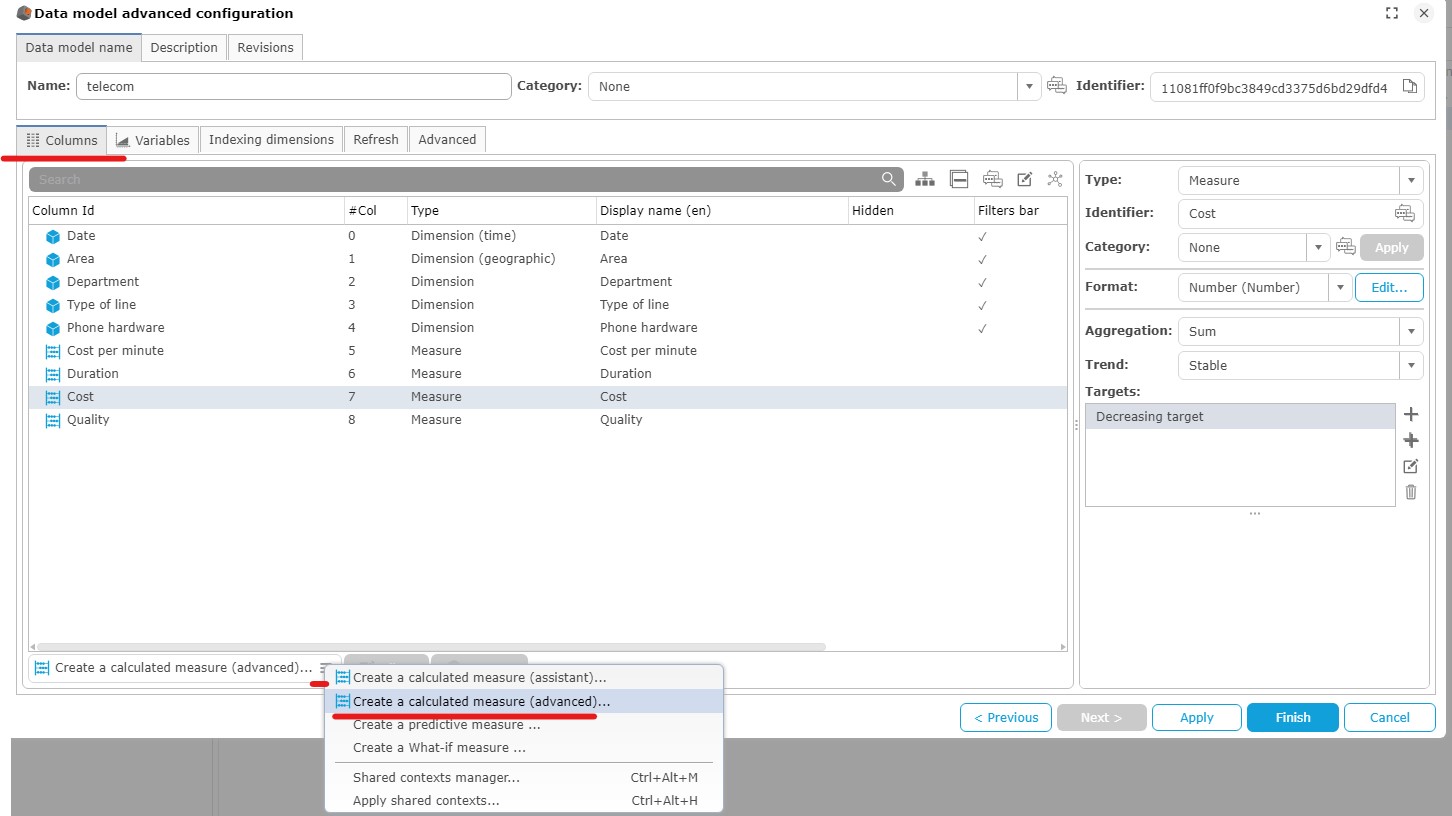This screenshot has width=1452, height=816.
Task: Delete the selected target with the trash icon
Action: pos(1411,492)
